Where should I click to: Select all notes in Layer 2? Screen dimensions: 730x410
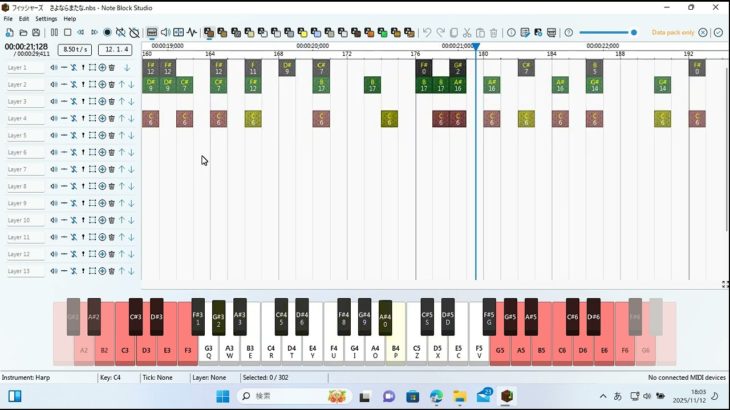pos(92,84)
